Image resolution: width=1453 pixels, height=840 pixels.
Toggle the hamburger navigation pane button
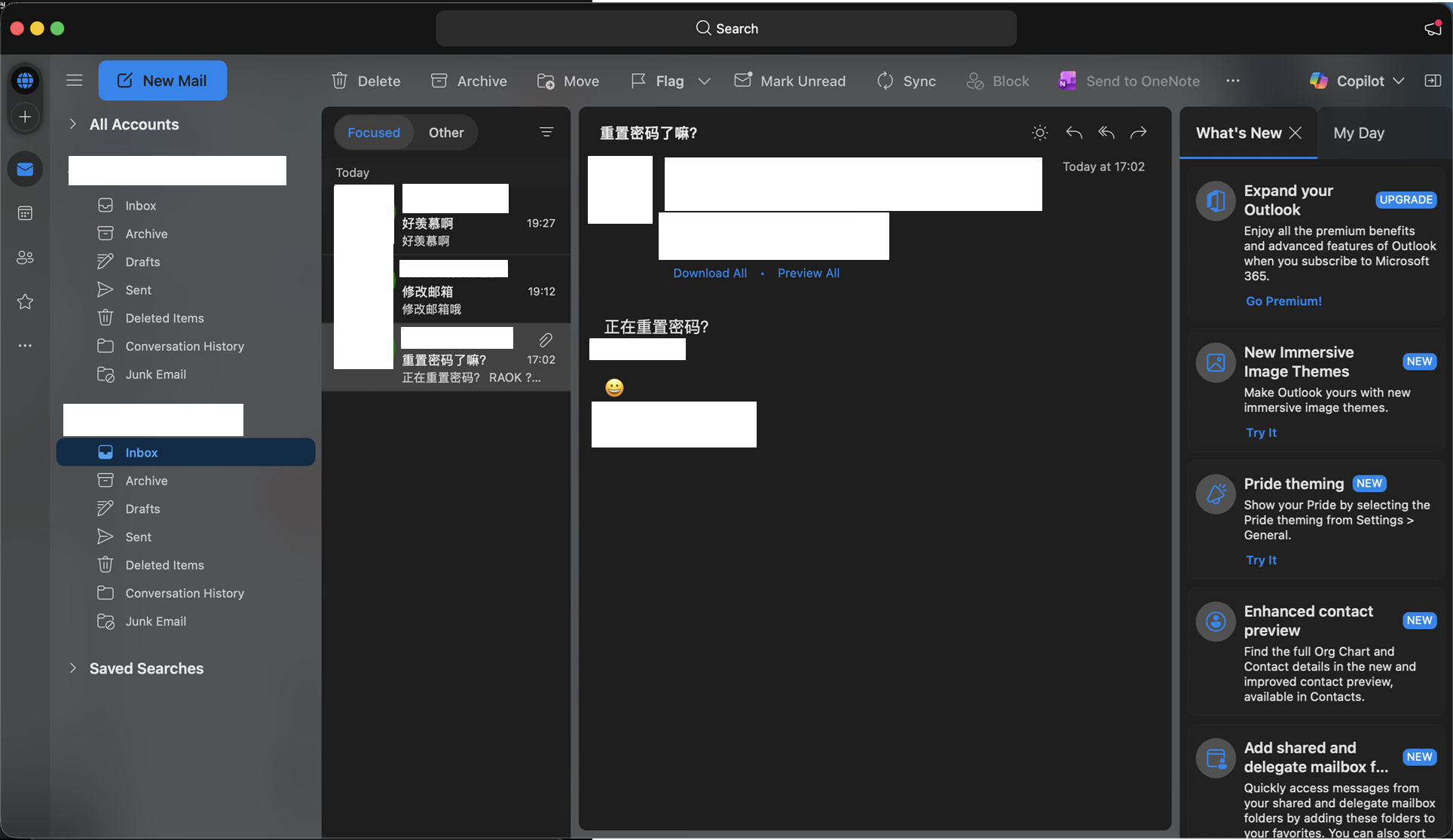tap(74, 80)
